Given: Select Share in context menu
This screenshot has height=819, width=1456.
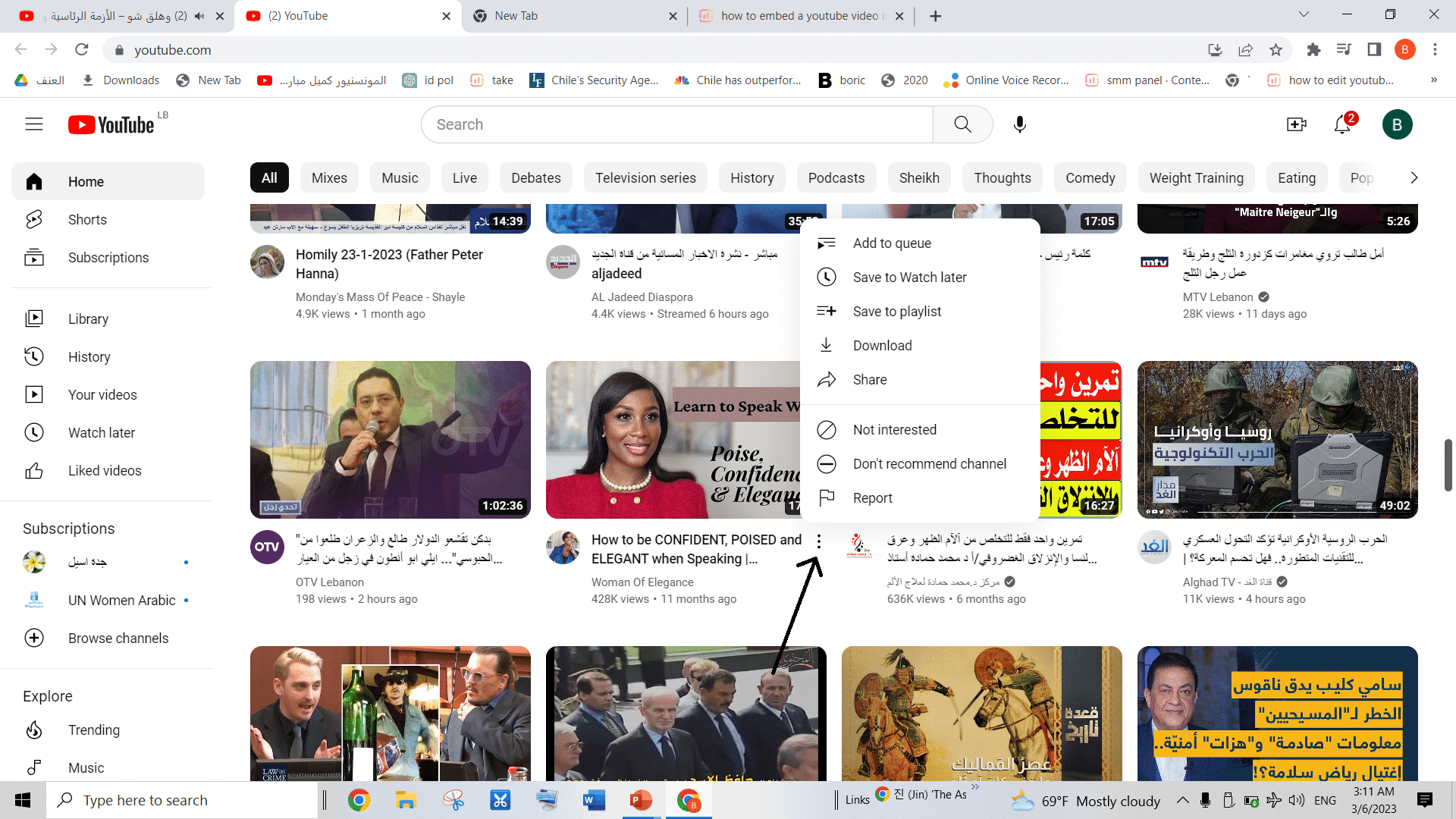Looking at the screenshot, I should 920,380.
